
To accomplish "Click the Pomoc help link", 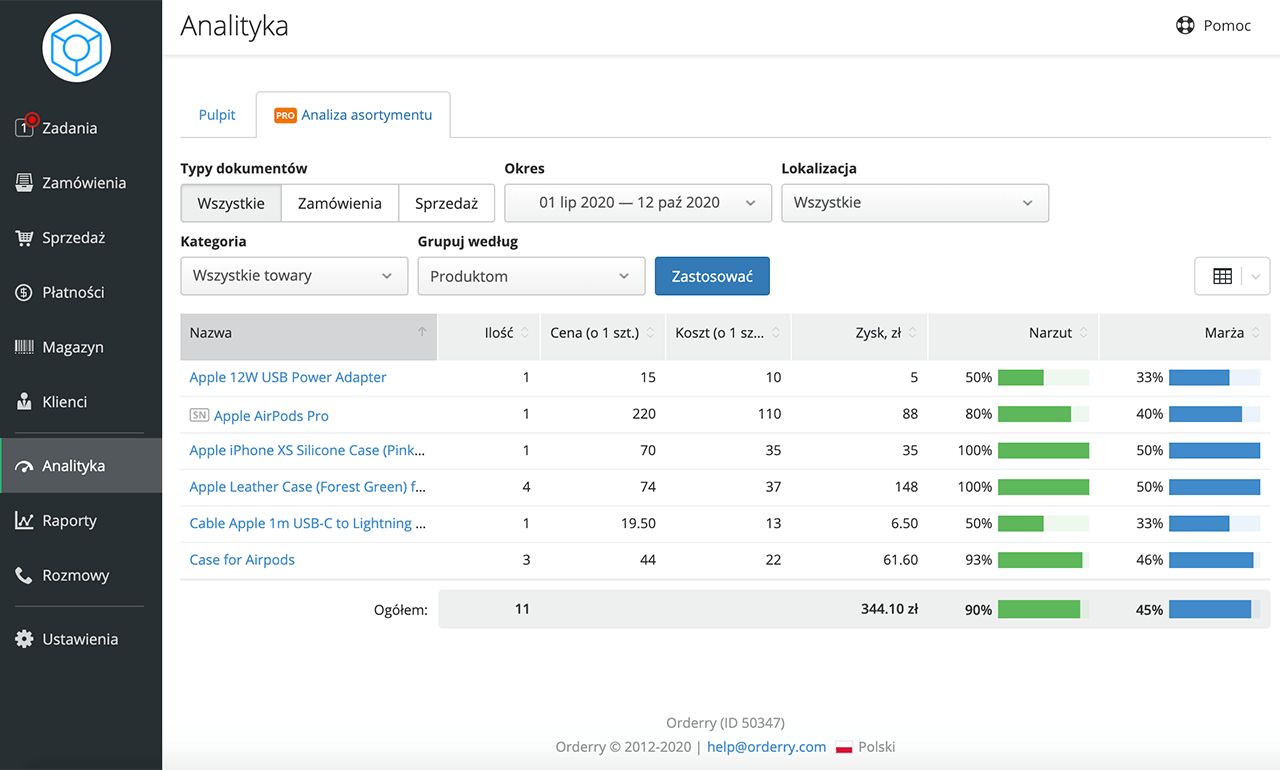I will pos(1214,26).
